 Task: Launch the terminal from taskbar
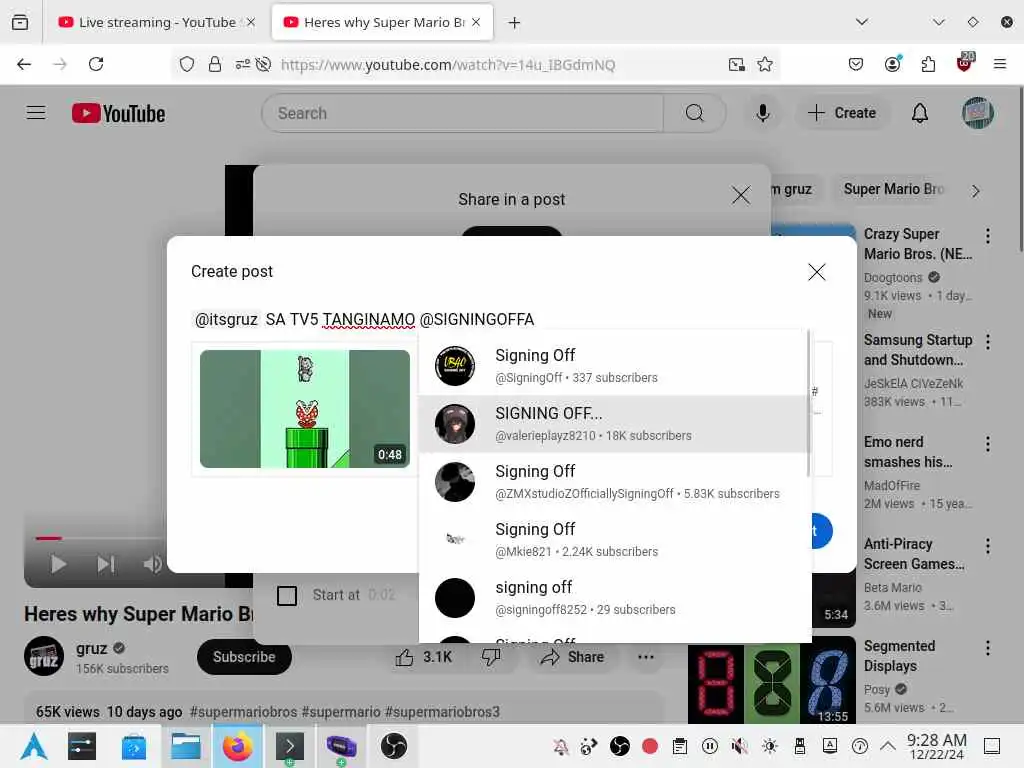click(x=289, y=746)
